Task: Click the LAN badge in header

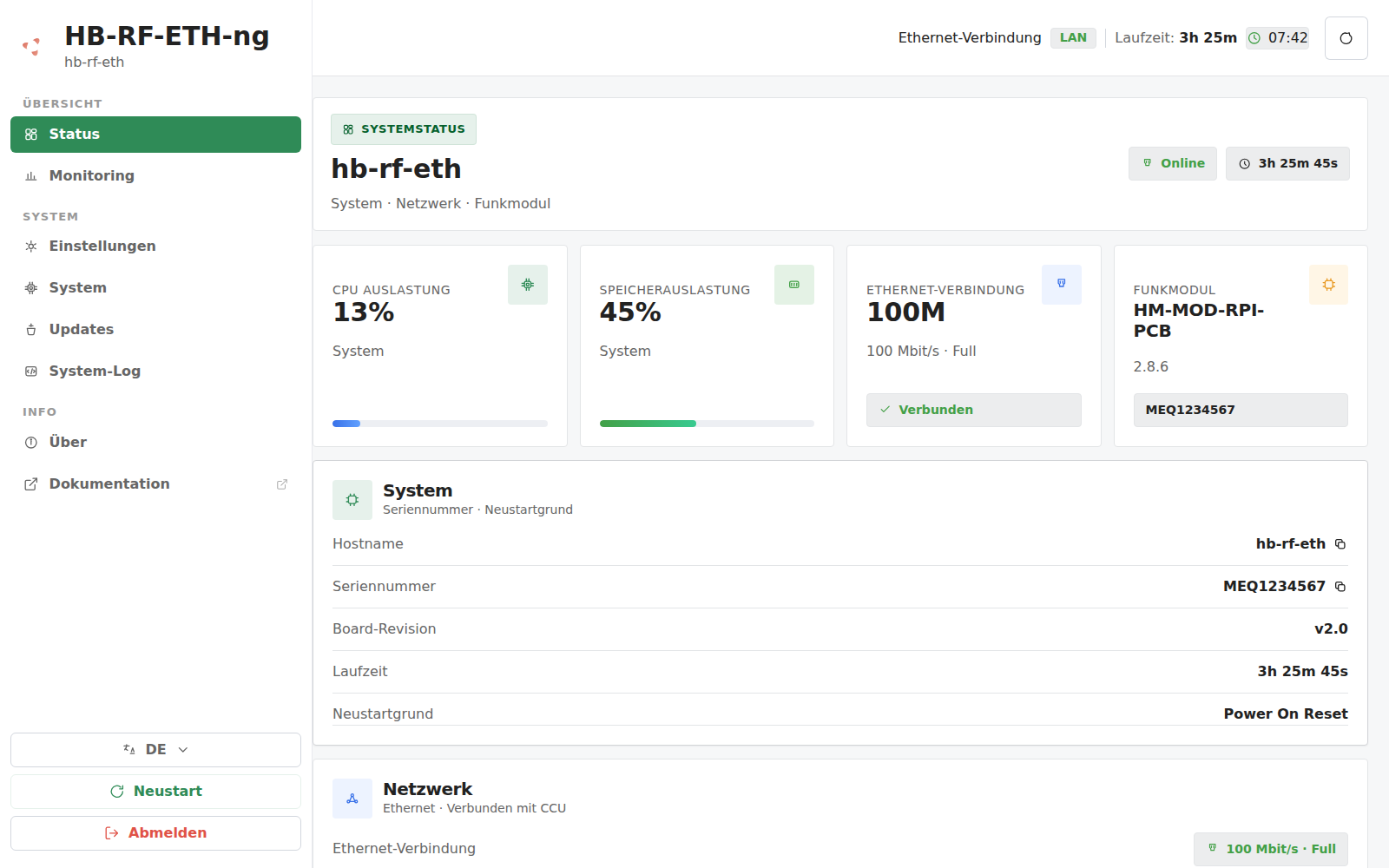Action: coord(1073,38)
